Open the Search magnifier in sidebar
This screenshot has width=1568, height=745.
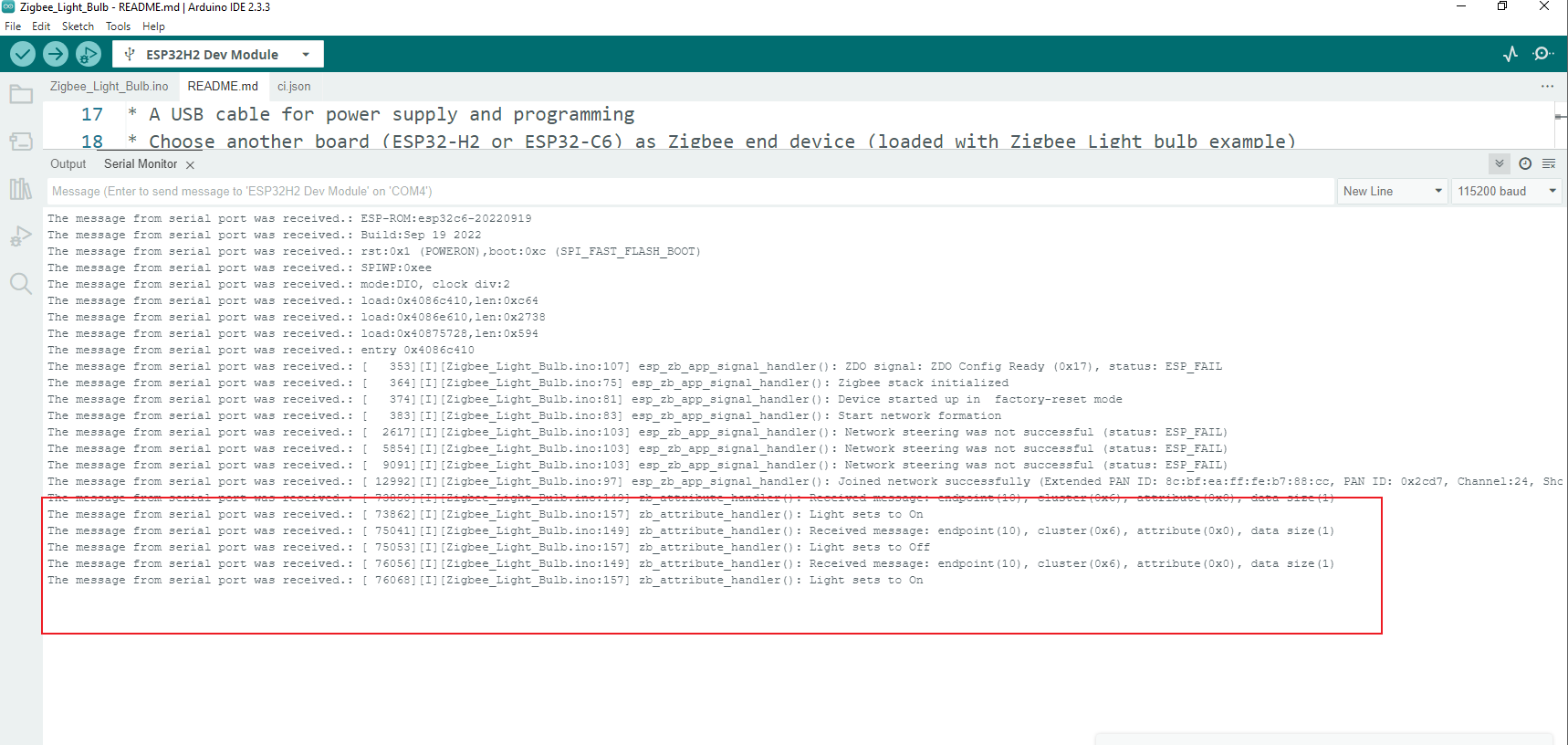(x=21, y=283)
